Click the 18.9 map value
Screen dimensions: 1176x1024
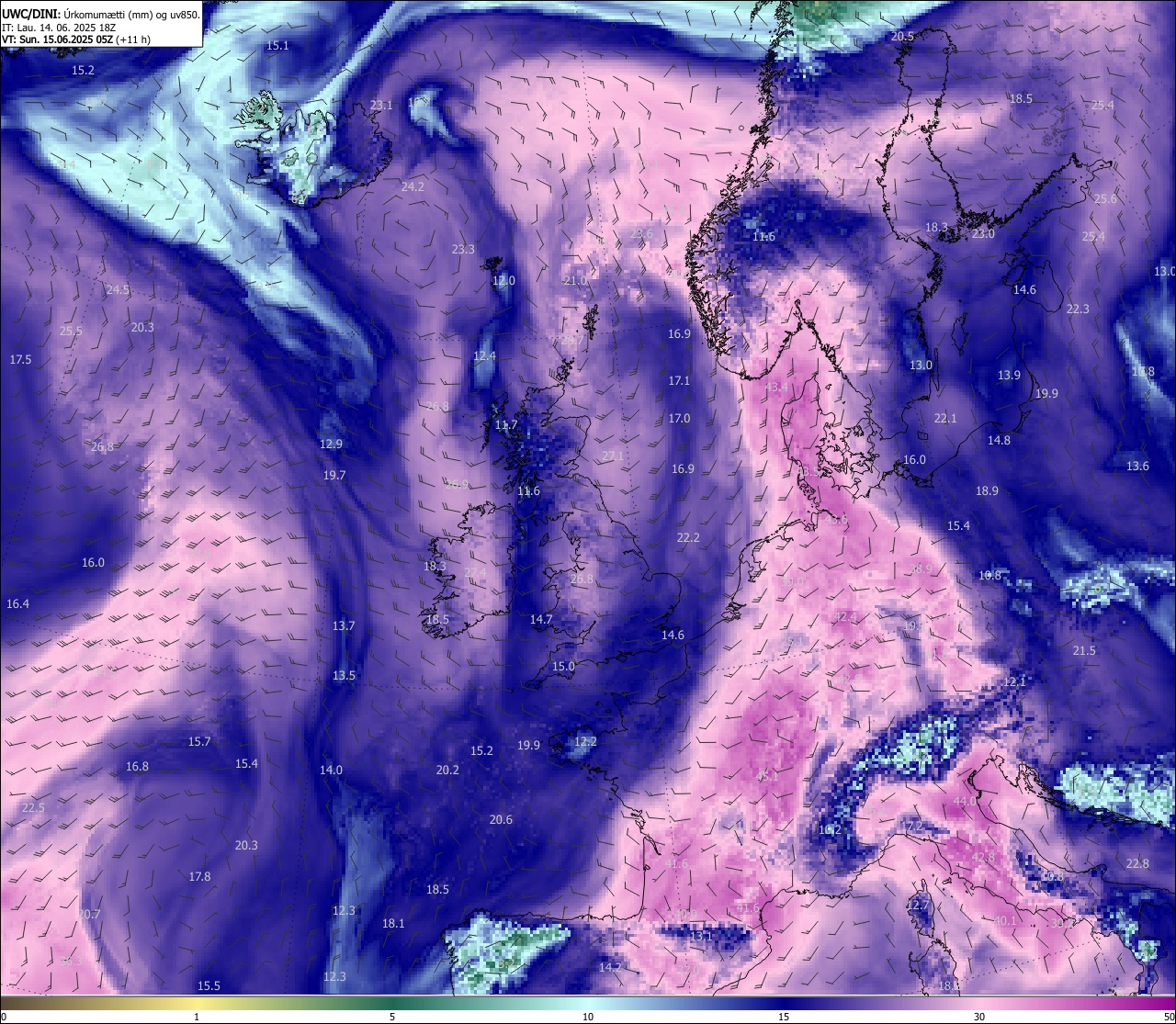click(x=987, y=490)
